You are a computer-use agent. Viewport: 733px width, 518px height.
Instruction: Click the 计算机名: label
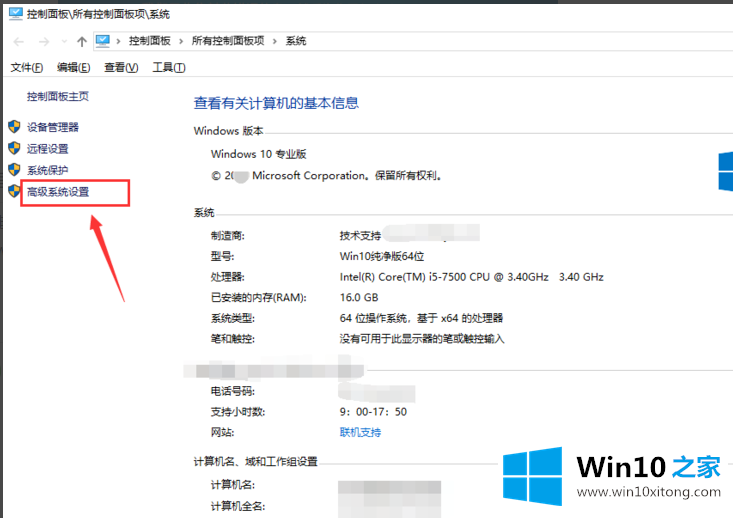pos(233,485)
